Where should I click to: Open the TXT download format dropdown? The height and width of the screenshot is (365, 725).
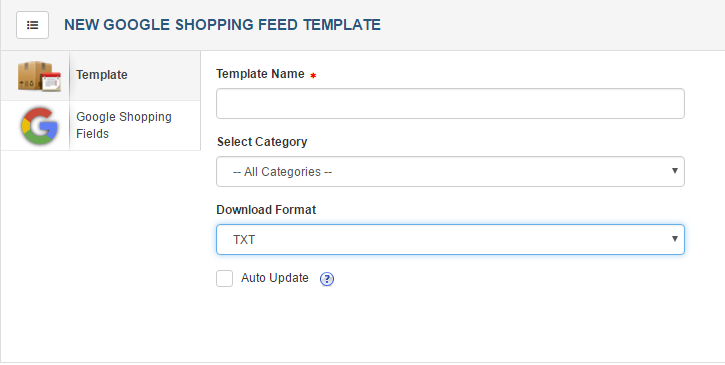[450, 240]
